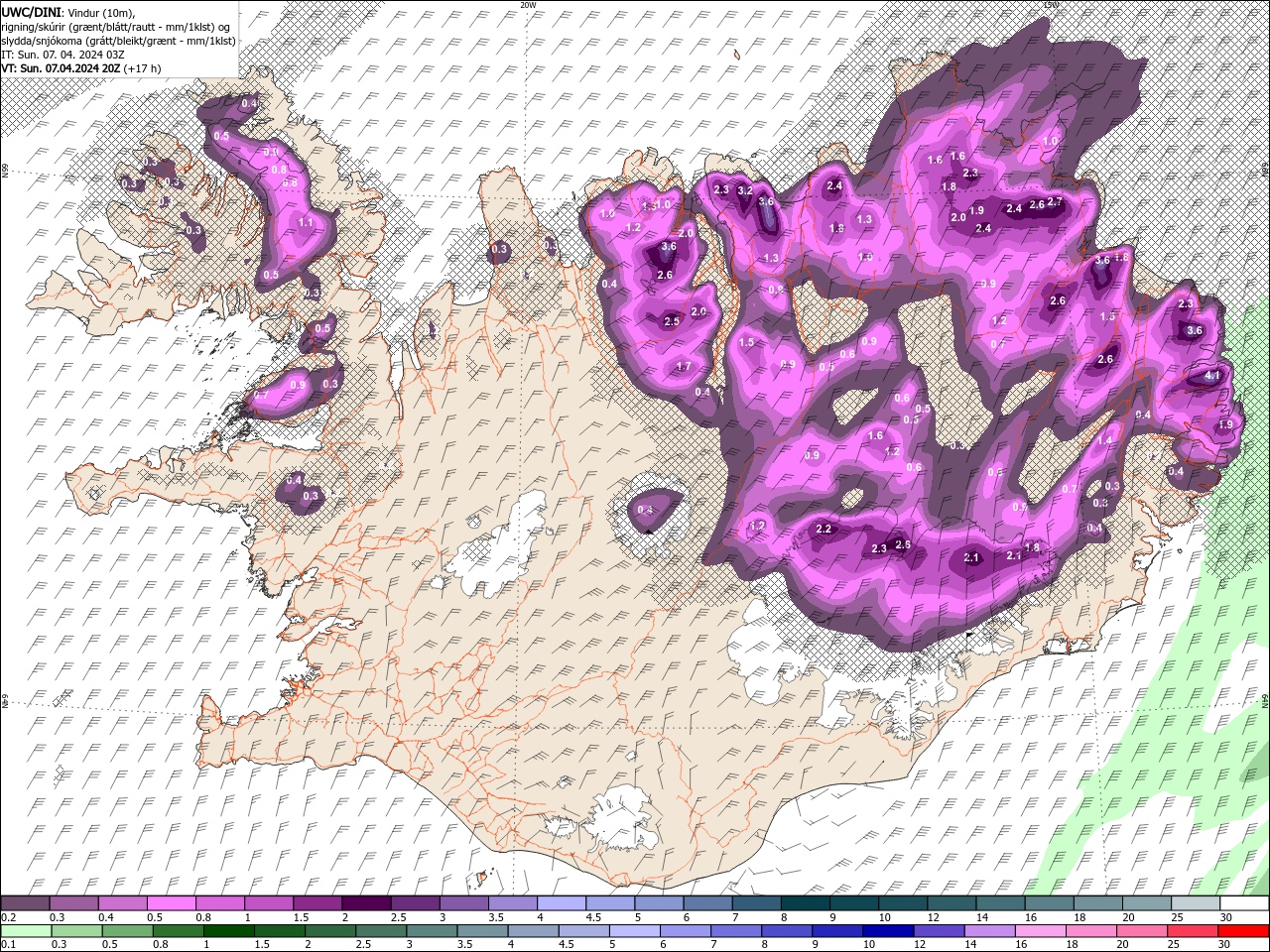
Task: Click the valid time 'VT: Sun. 07.04.2024 20Z'
Action: (x=61, y=68)
